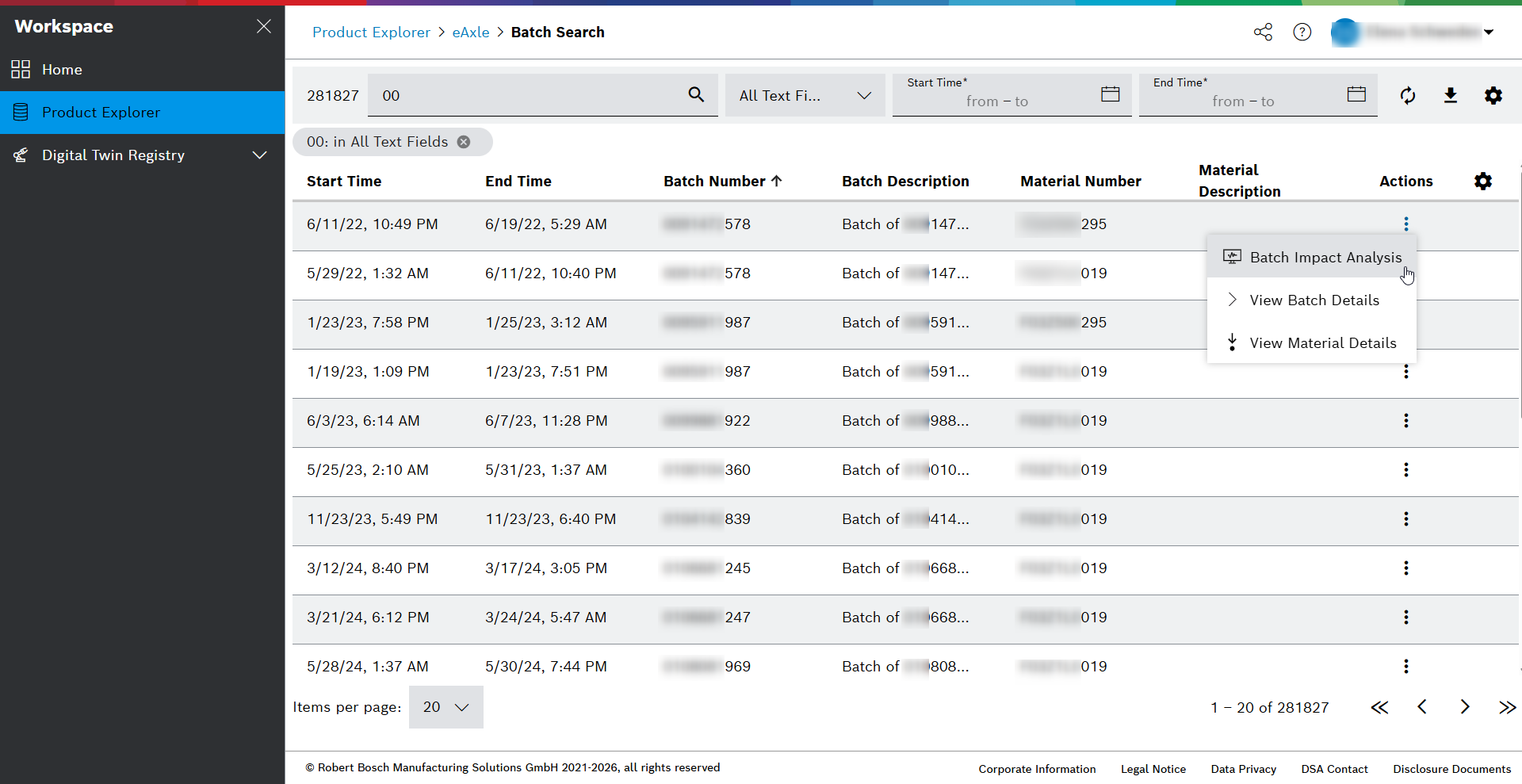Viewport: 1522px width, 784px height.
Task: Open actions menu for row 3/12/24, 8:40 PM
Action: click(x=1406, y=568)
